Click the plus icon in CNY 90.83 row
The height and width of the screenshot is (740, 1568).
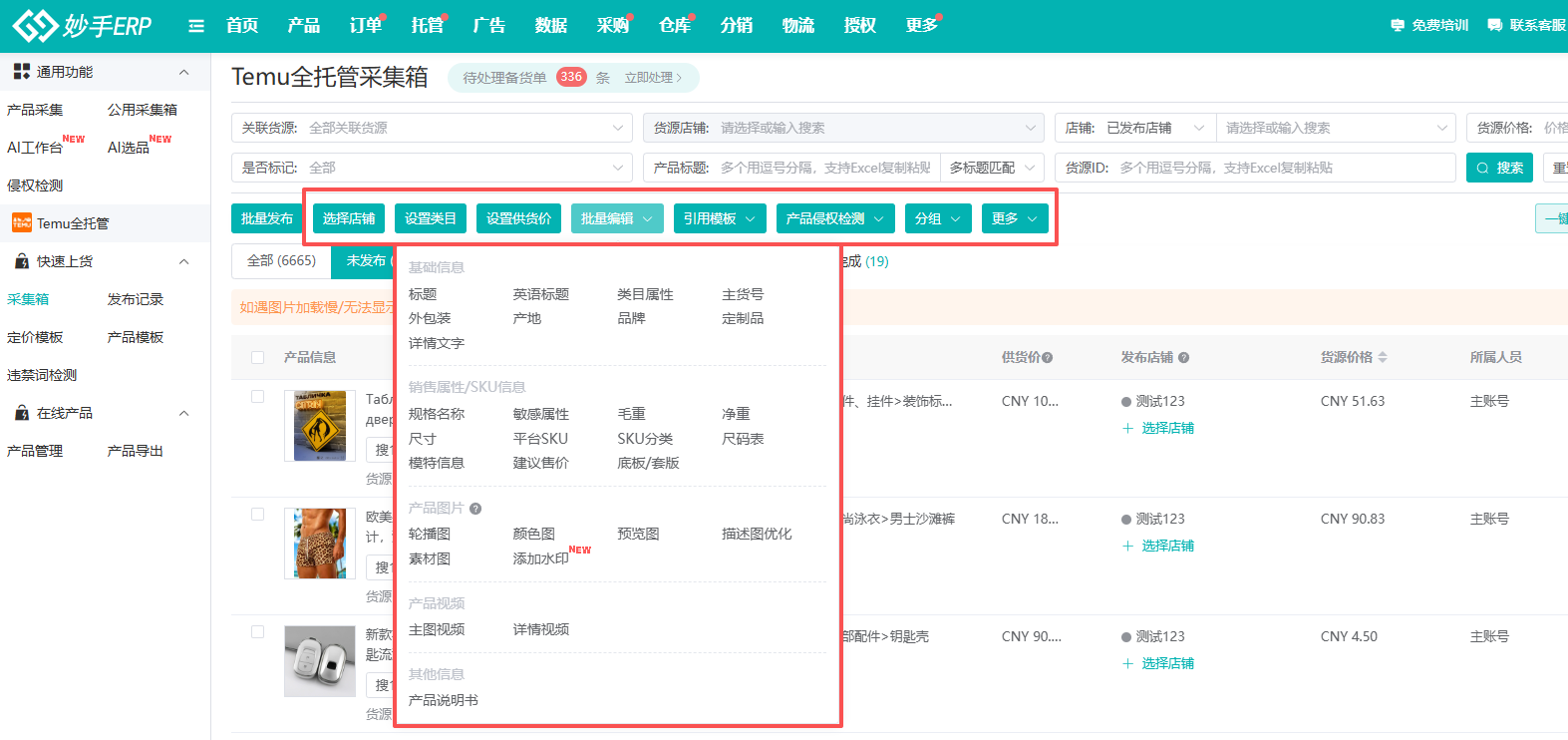[1127, 547]
